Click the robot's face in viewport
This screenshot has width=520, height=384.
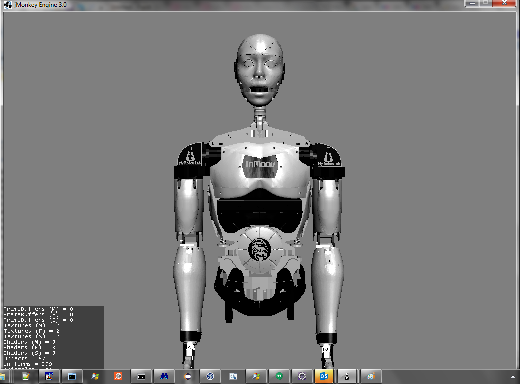click(x=260, y=71)
